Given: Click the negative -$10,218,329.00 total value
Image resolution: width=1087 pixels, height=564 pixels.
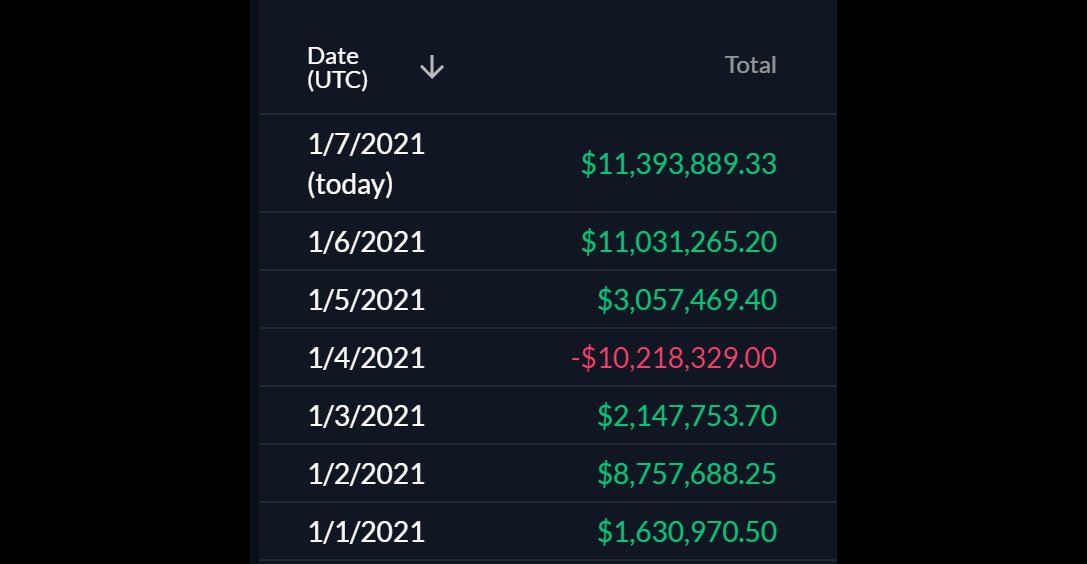Looking at the screenshot, I should click(674, 358).
